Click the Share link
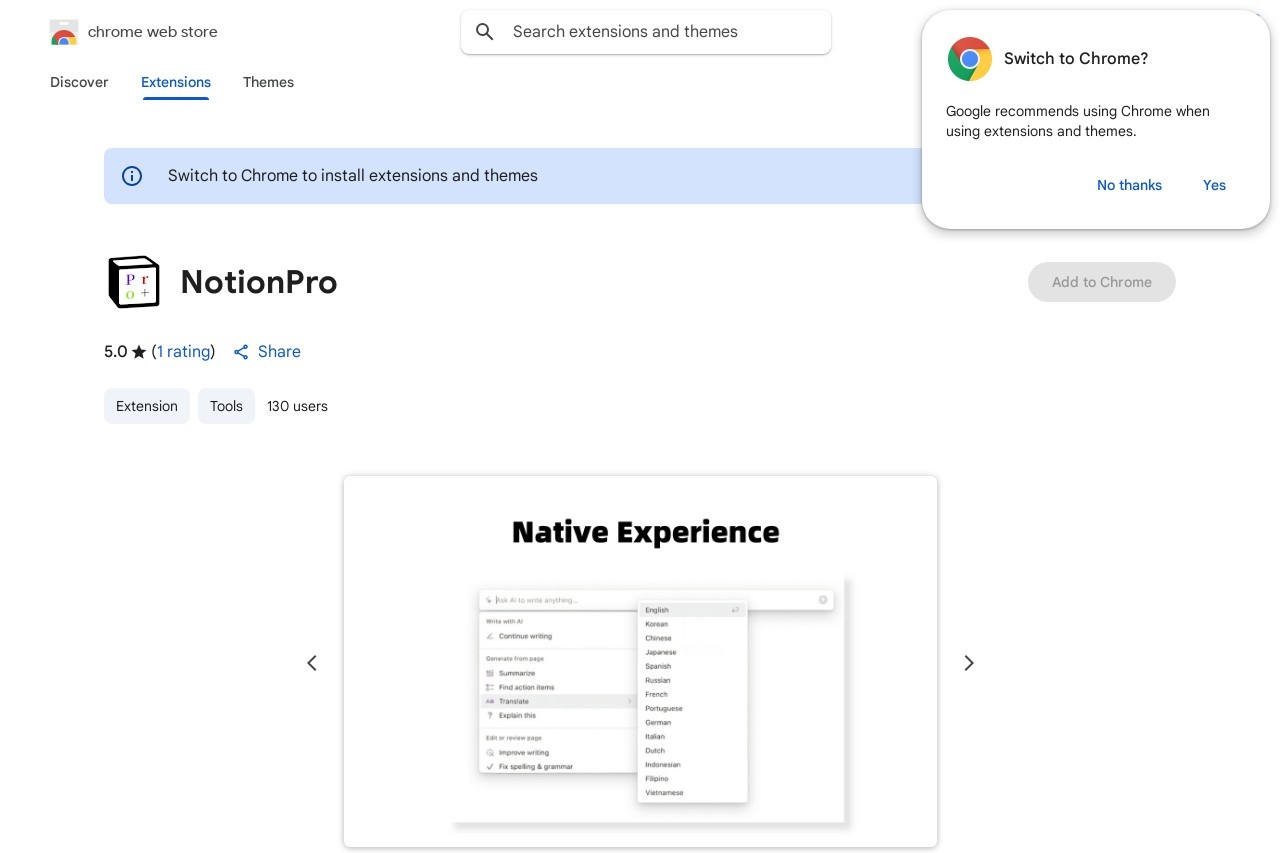Screen dimensions: 1280x853 pyautogui.click(x=279, y=352)
